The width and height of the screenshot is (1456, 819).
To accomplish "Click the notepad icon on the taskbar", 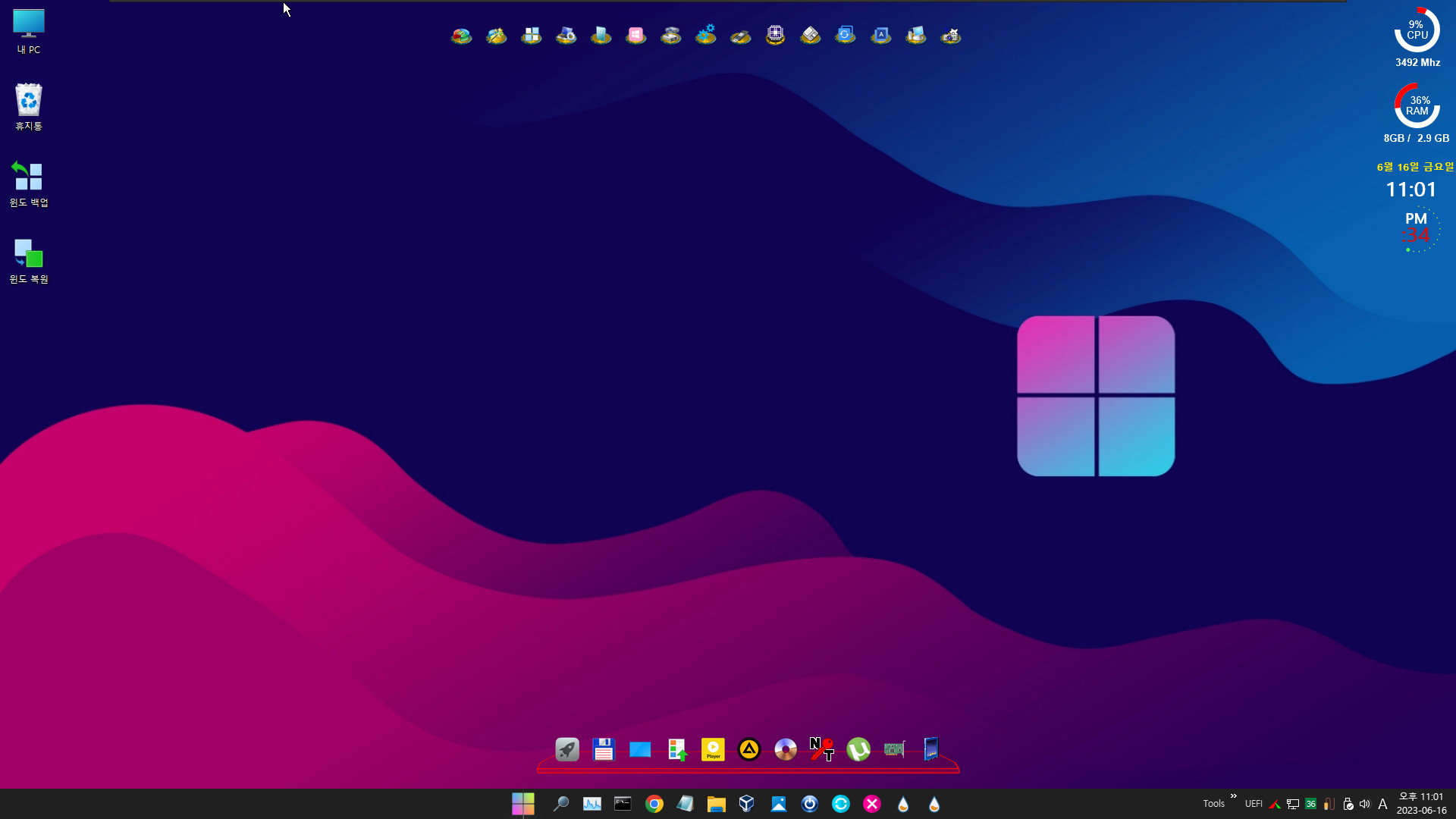I will point(685,804).
